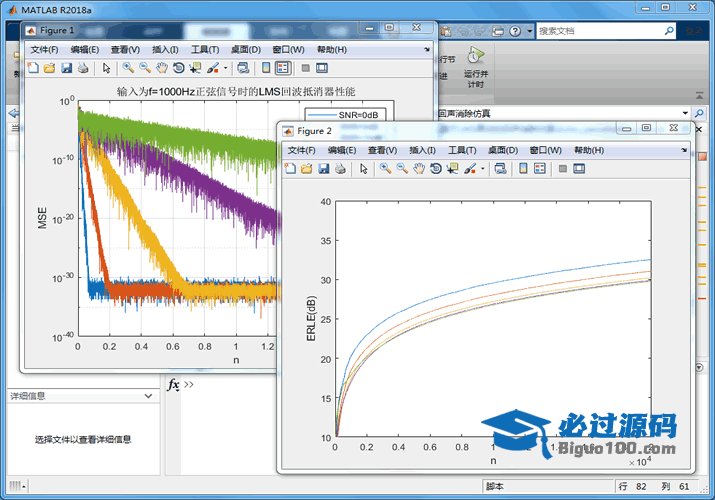Open 帮助(H) menu in Figure 2
The height and width of the screenshot is (500, 715).
[589, 150]
